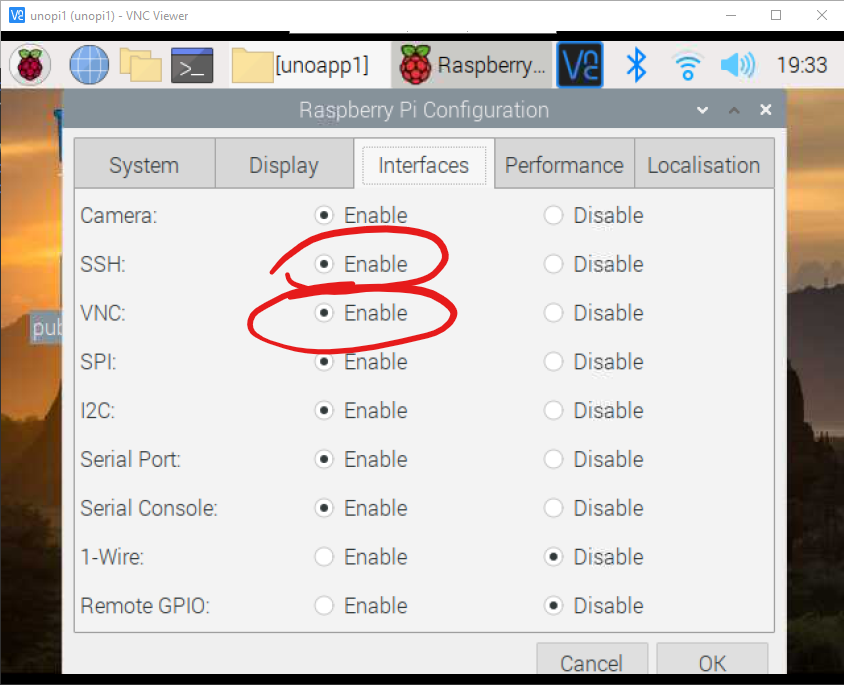Open the Bluetooth menu
Screen dimensions: 844x685
(636, 64)
